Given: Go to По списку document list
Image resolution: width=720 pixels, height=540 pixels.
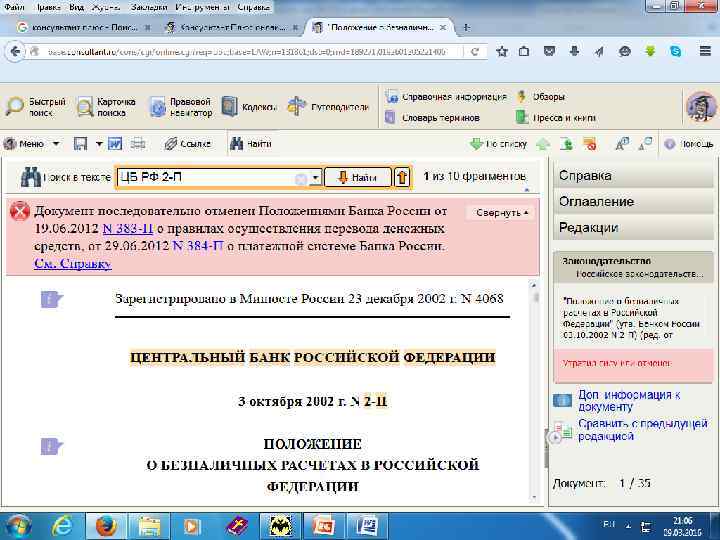Looking at the screenshot, I should (498, 144).
